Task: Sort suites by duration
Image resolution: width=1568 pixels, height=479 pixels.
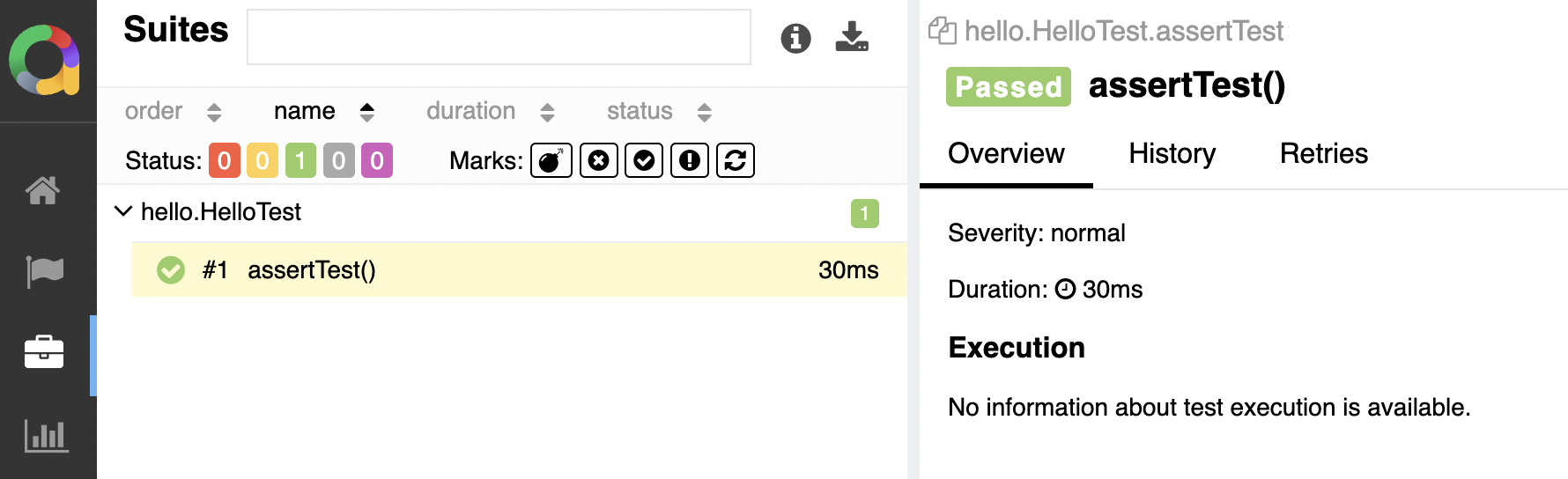Action: click(490, 111)
